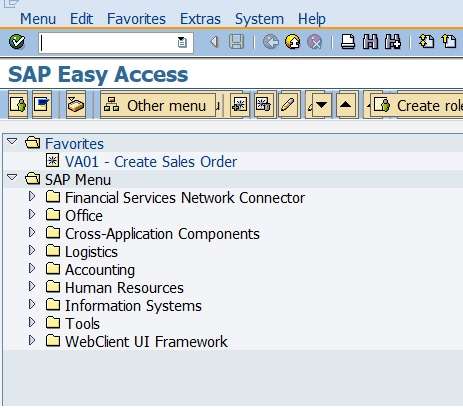Expand the Tools folder node
The height and width of the screenshot is (410, 463).
[x=32, y=322]
